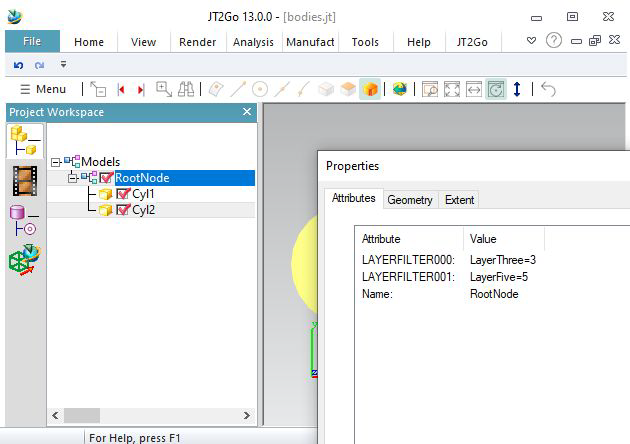The height and width of the screenshot is (444, 630).
Task: Open the File menu
Action: 32,41
